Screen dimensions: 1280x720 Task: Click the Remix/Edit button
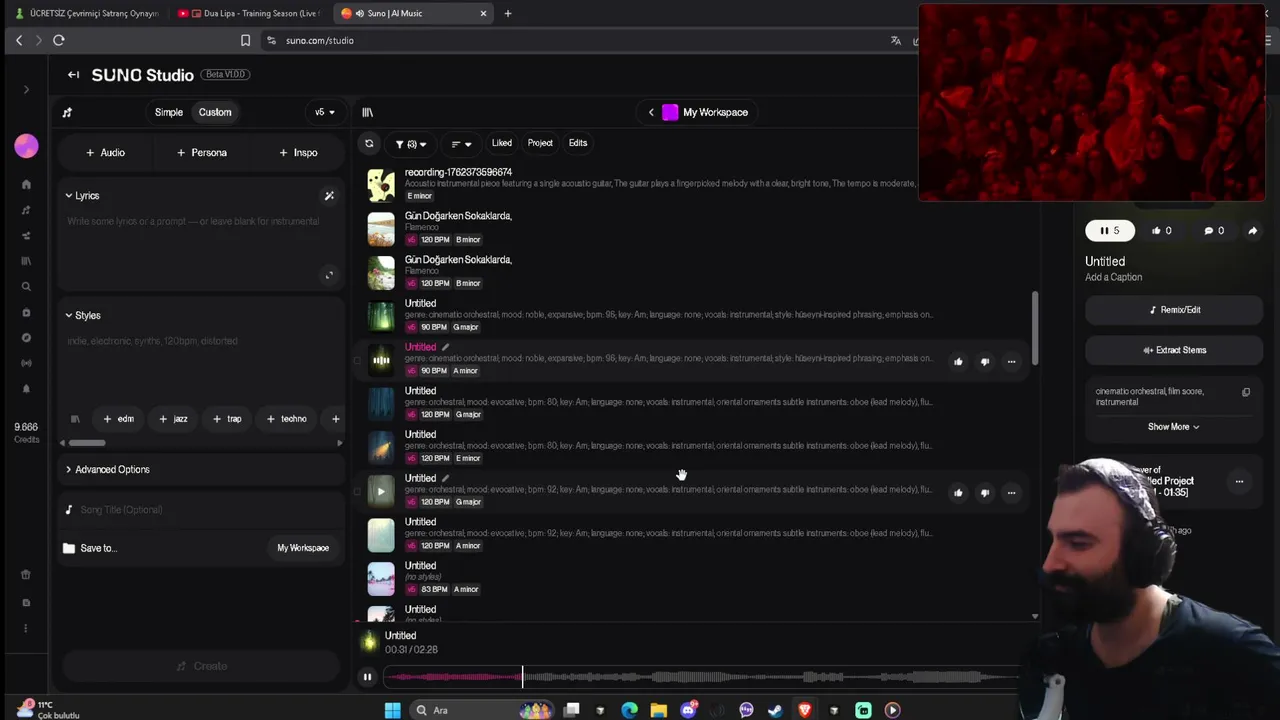pos(1174,310)
